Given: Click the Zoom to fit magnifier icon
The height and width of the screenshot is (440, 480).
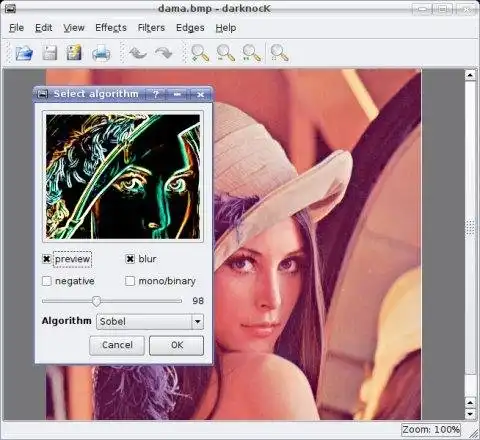Looking at the screenshot, I should 279,53.
